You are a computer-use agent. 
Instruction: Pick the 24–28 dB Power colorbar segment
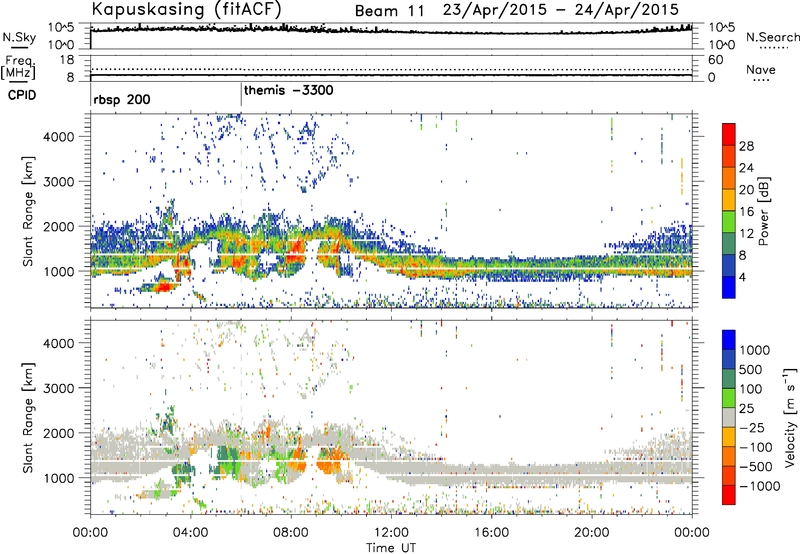(x=729, y=157)
